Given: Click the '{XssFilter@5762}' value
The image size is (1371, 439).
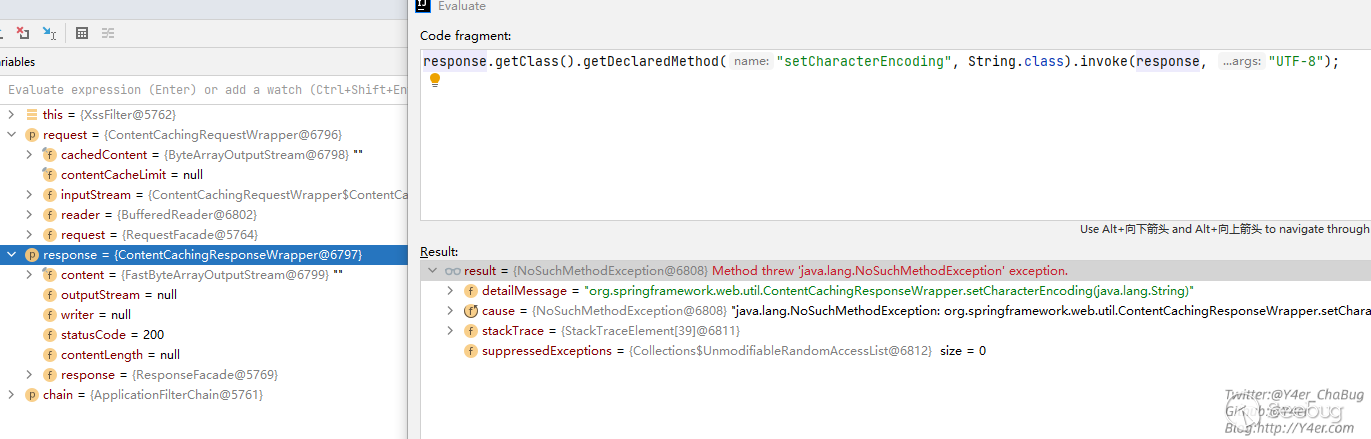Looking at the screenshot, I should click(128, 115).
